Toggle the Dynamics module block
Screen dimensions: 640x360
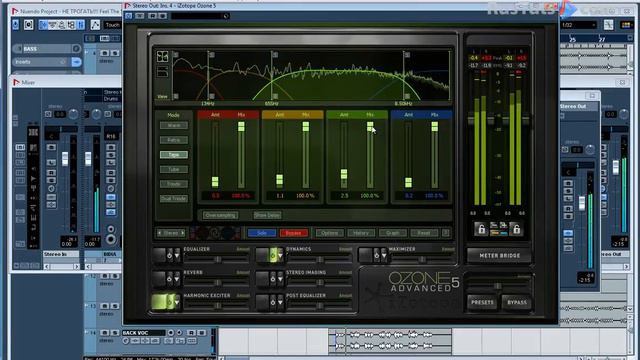(262, 256)
